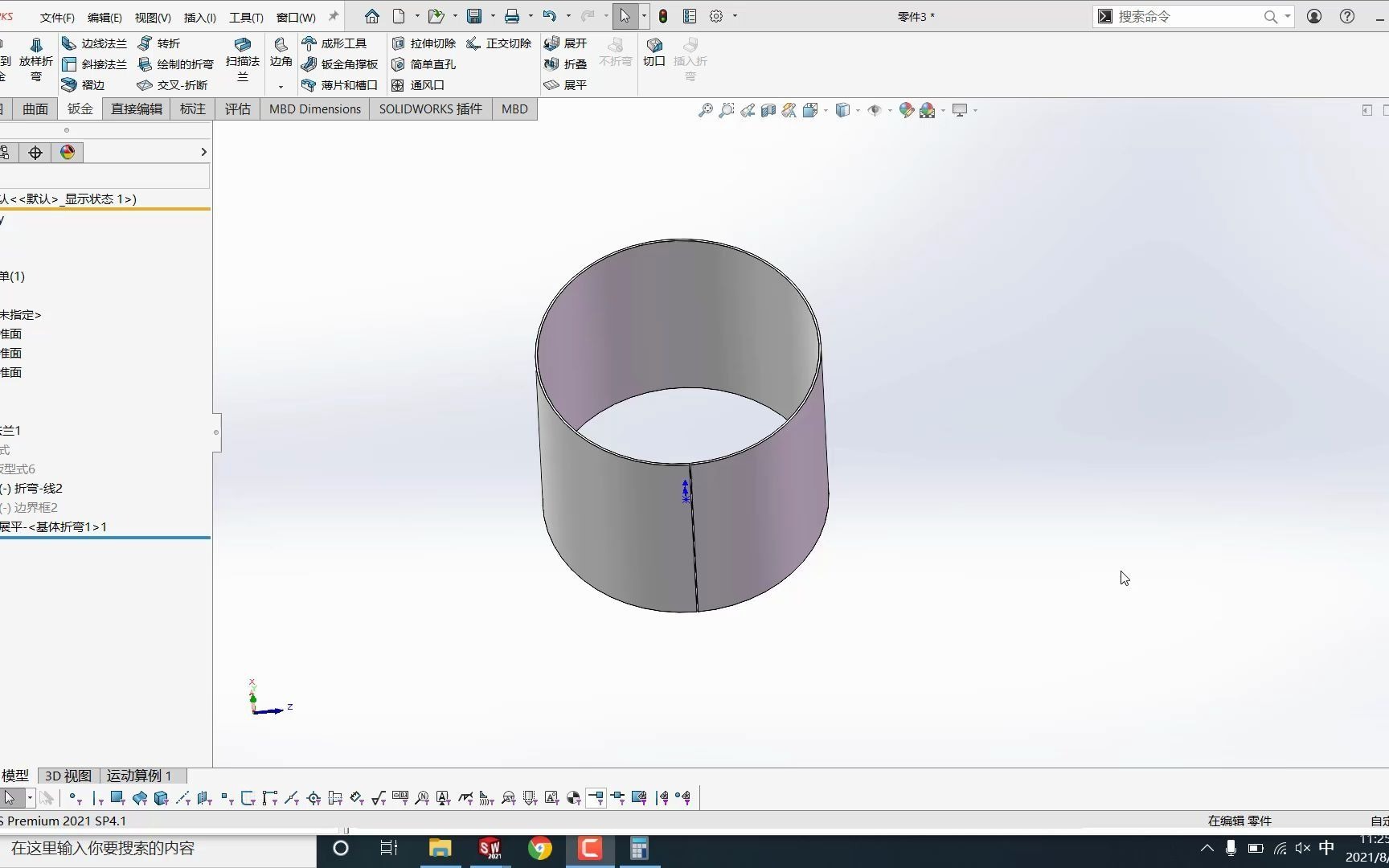Select 展平-<基体折弯1>1 in the feature tree
This screenshot has height=868, width=1389.
(x=54, y=527)
